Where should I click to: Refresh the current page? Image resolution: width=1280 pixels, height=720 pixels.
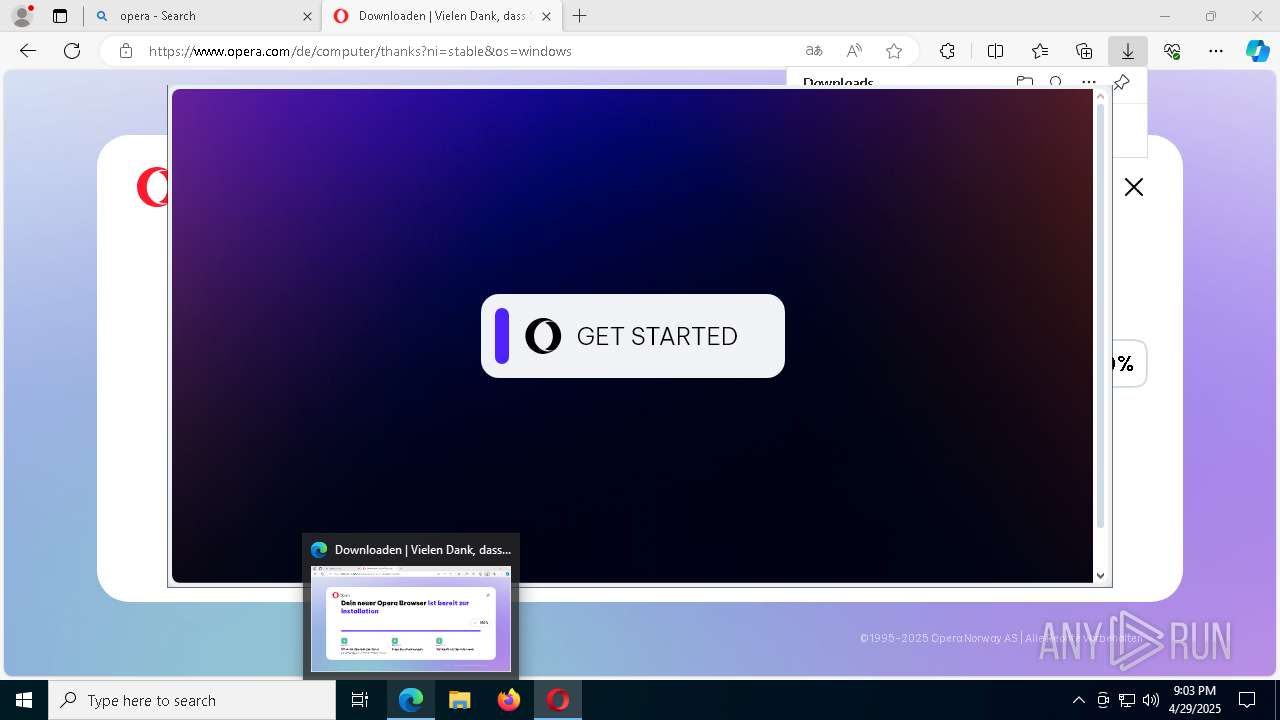click(x=72, y=51)
